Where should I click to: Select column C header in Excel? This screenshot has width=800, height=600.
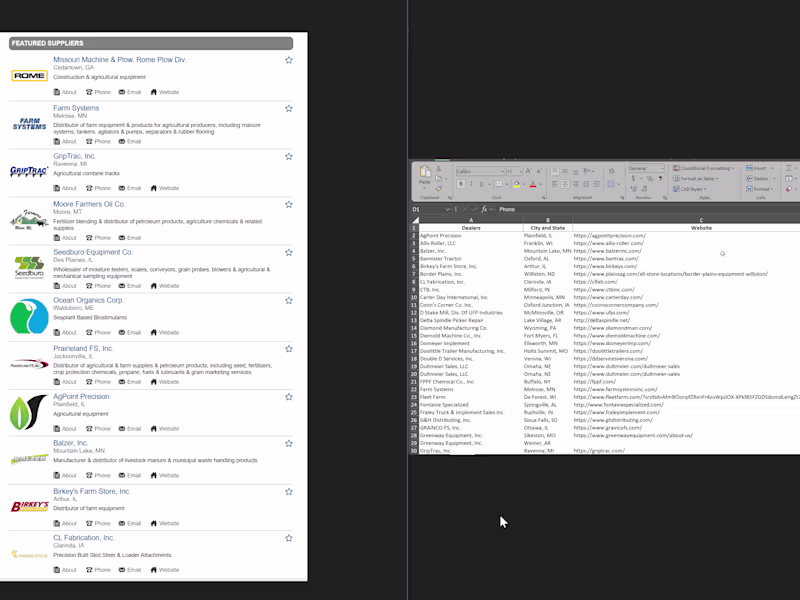(x=701, y=220)
